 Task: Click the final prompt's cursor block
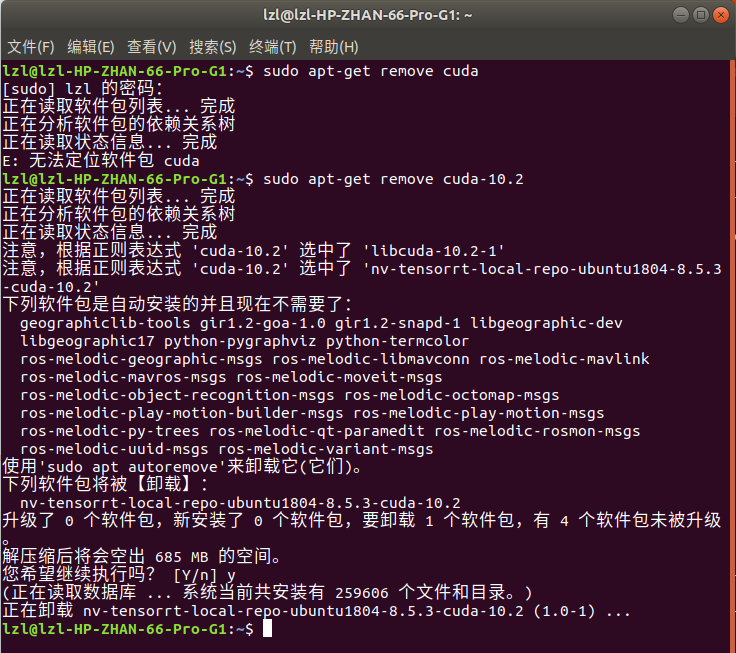[x=267, y=629]
